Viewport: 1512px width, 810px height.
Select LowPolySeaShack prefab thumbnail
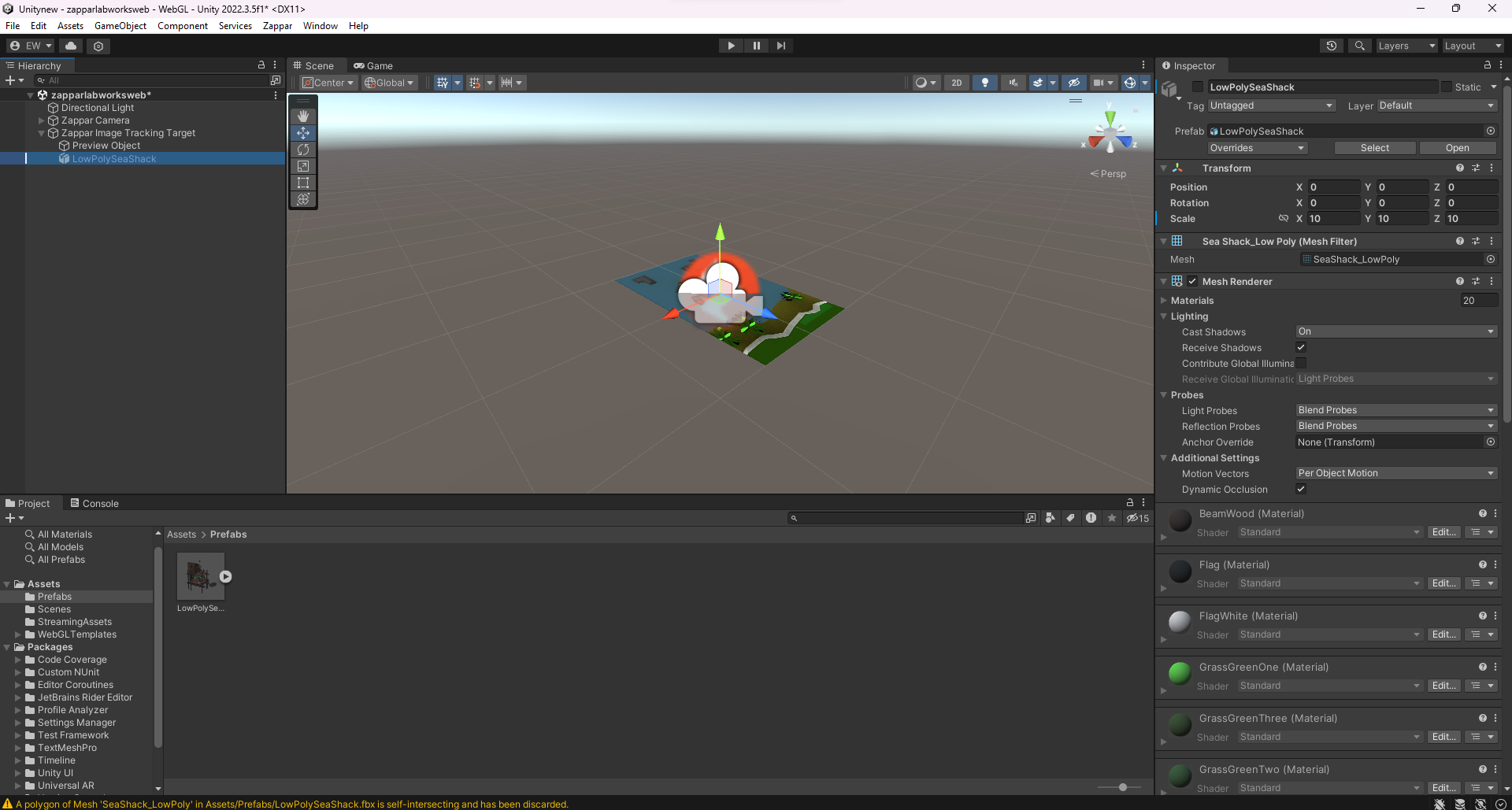pos(201,576)
